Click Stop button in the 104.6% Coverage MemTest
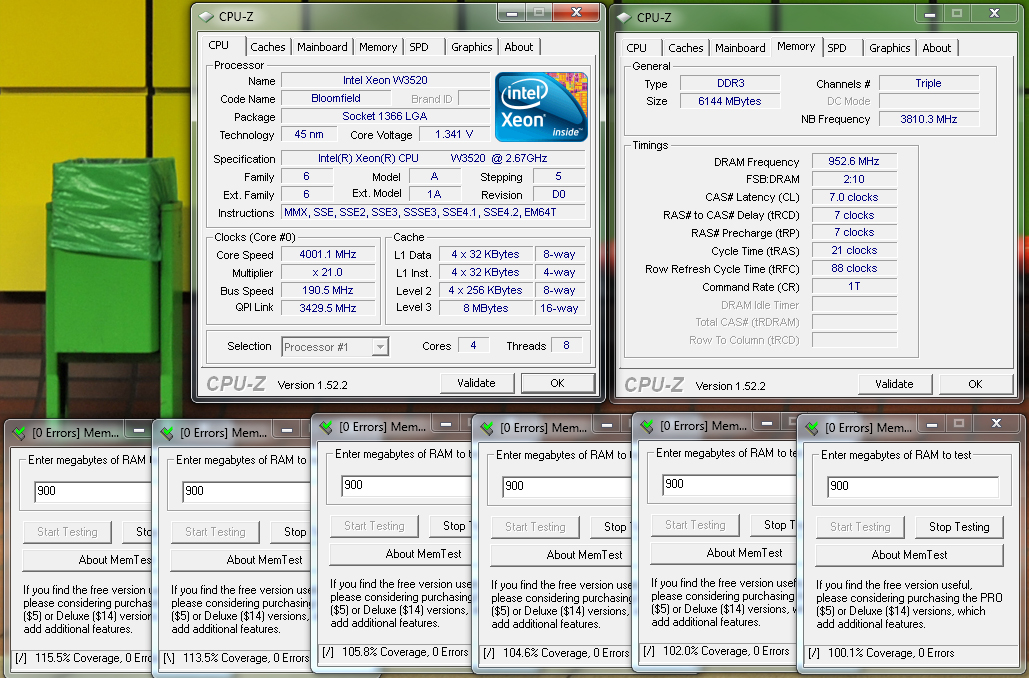Screen dimensions: 1029x678 tap(612, 527)
